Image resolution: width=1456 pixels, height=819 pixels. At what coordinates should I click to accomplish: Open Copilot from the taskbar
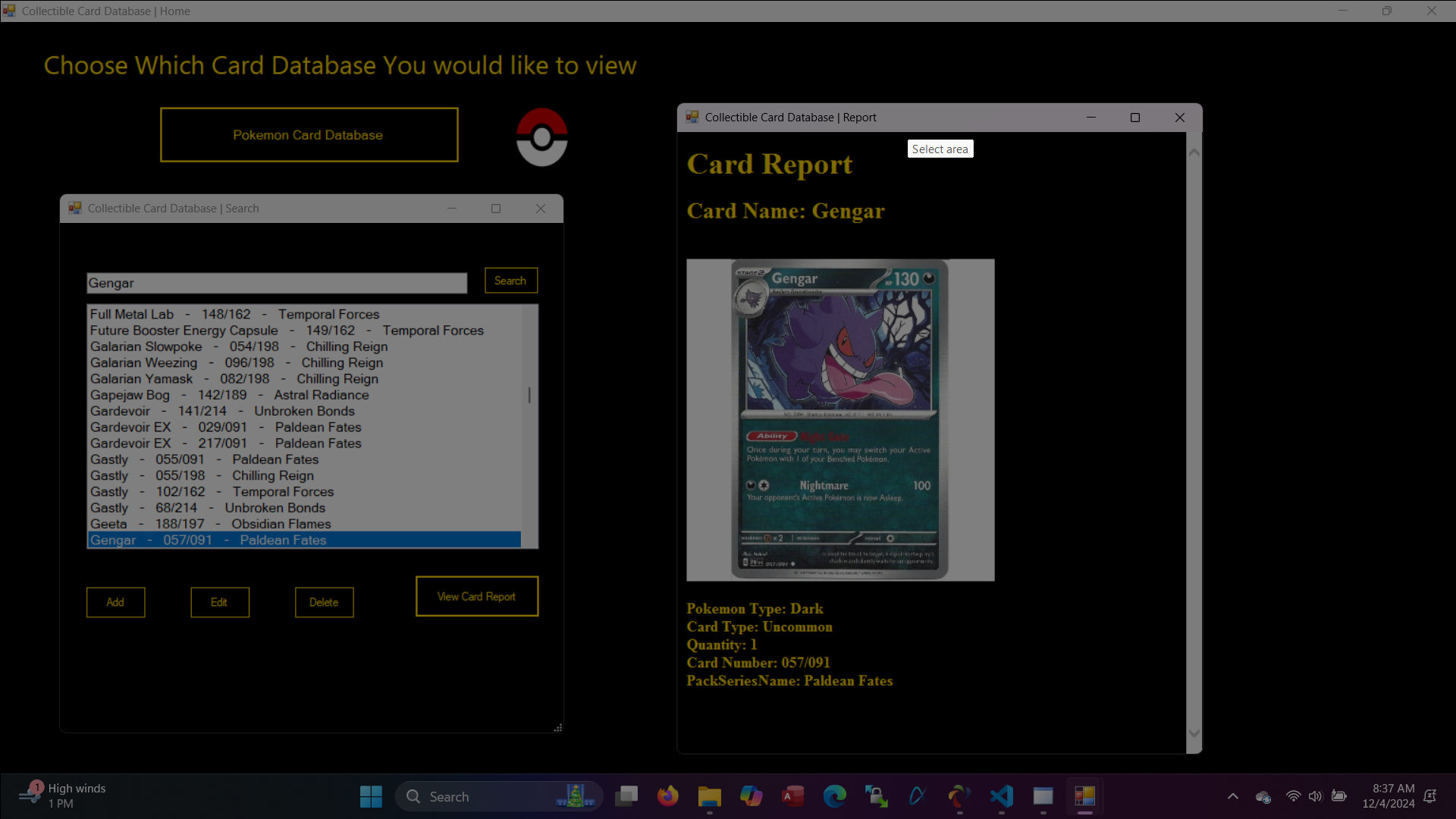coord(751,796)
